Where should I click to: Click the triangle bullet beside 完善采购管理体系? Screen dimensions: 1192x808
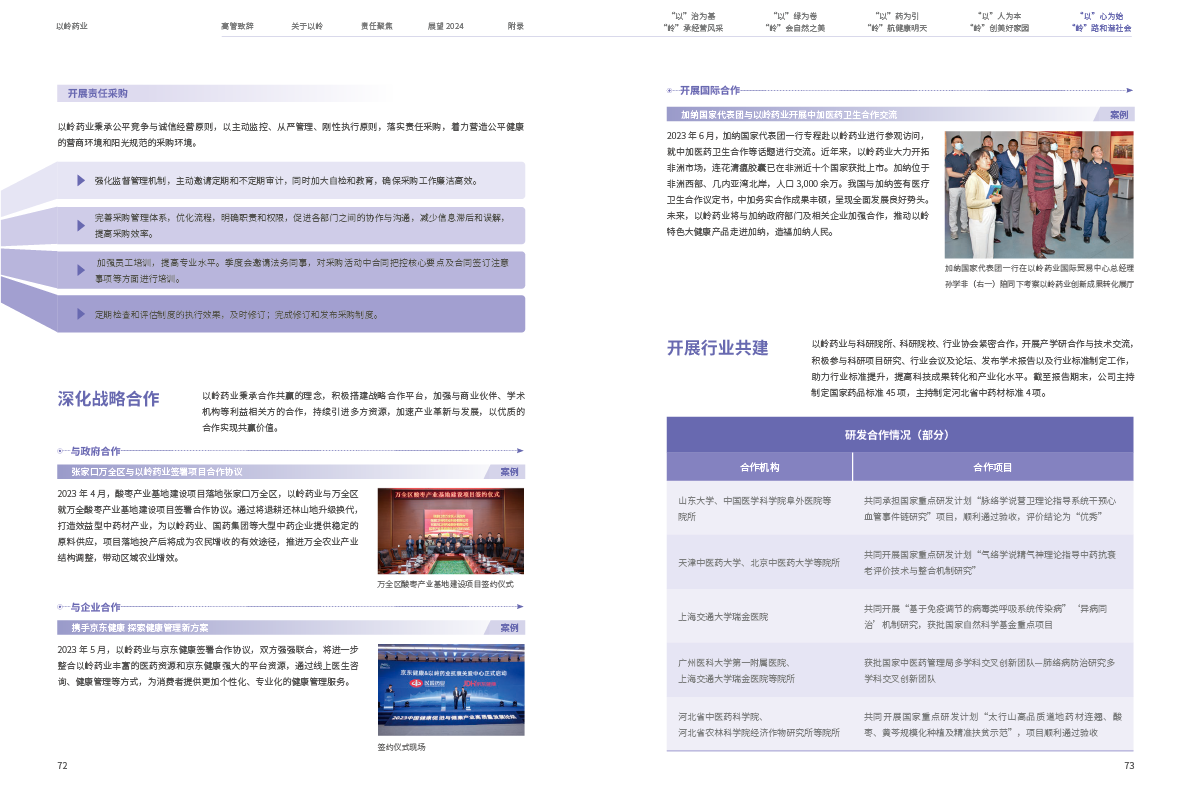coord(81,226)
